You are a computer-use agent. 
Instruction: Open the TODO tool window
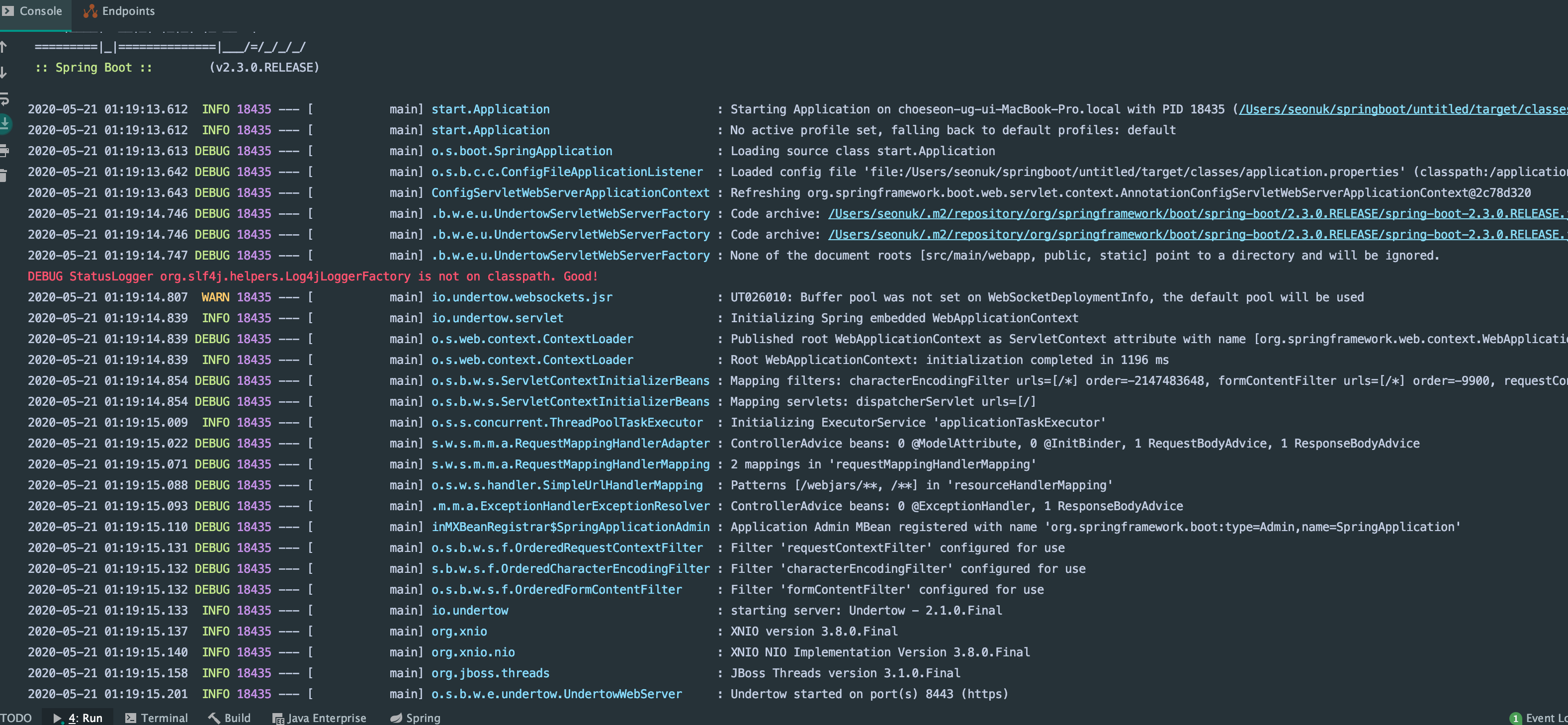[x=16, y=718]
